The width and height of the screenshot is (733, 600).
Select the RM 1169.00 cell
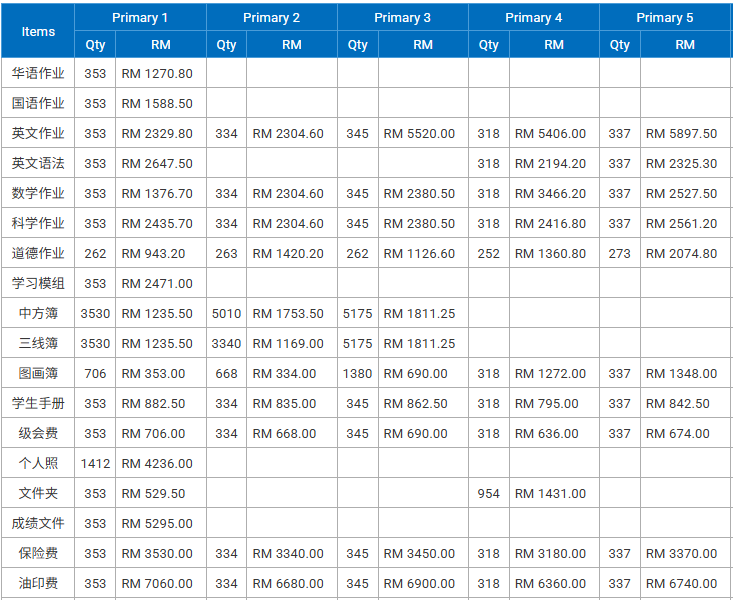coord(292,343)
